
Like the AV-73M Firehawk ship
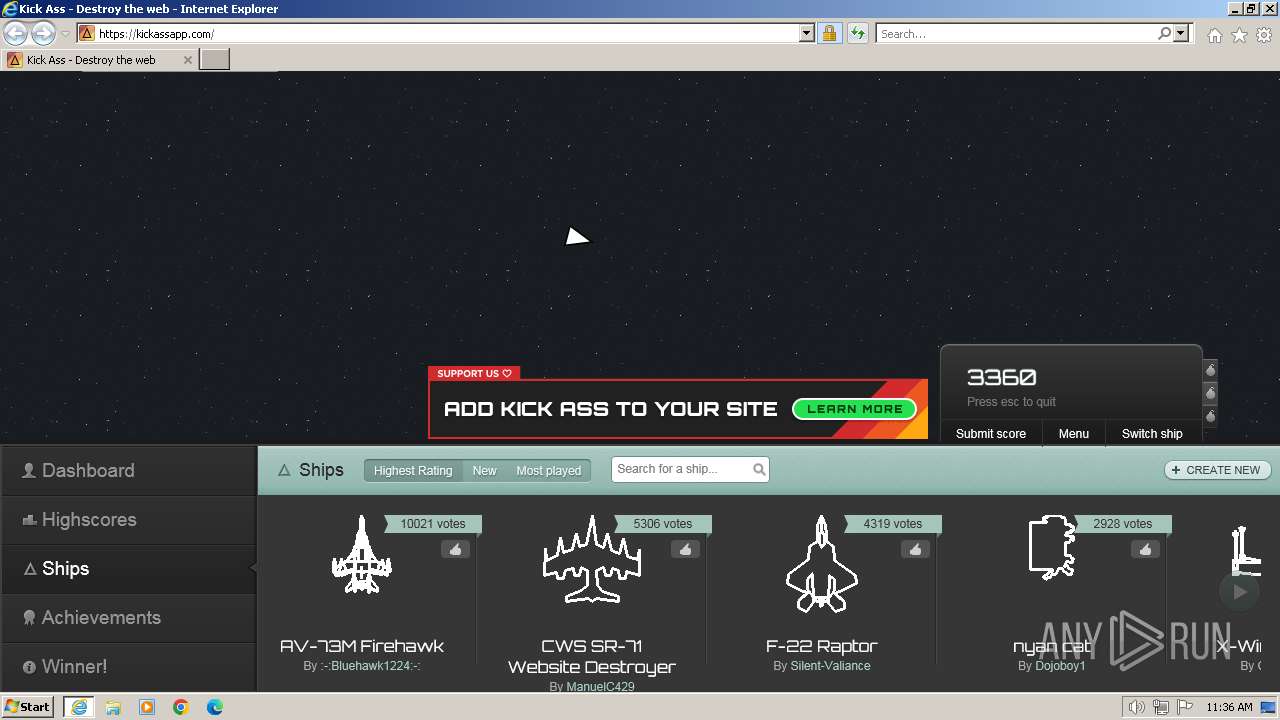455,549
